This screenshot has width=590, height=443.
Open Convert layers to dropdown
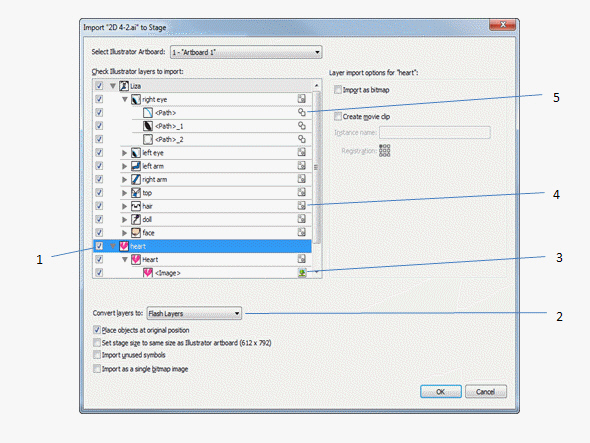[x=194, y=313]
